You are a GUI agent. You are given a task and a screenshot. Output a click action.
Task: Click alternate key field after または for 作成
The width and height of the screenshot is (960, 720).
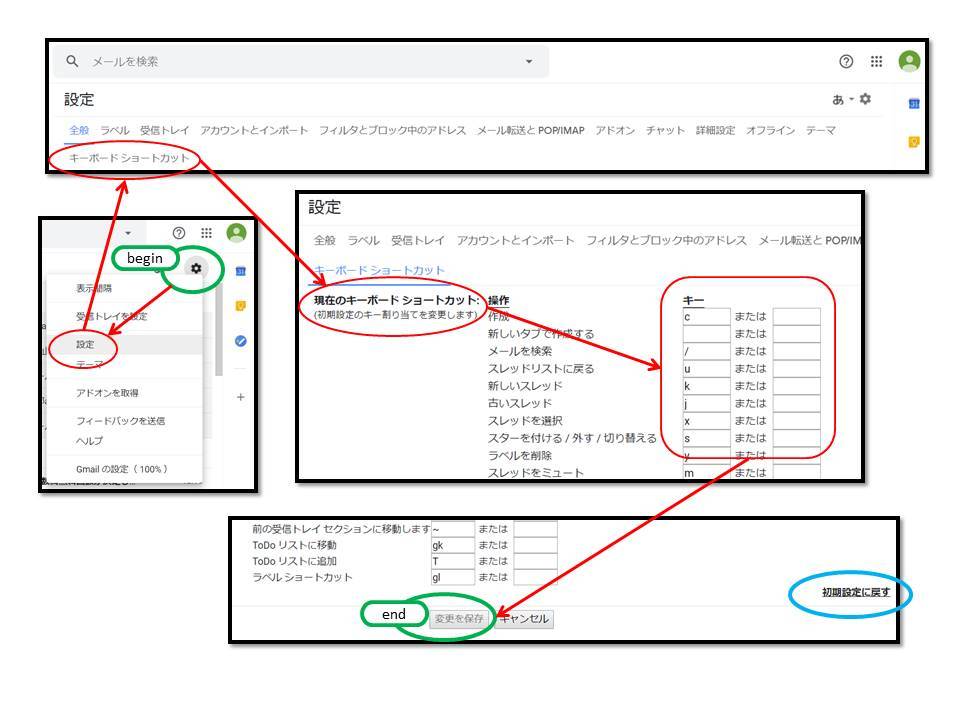click(x=797, y=317)
